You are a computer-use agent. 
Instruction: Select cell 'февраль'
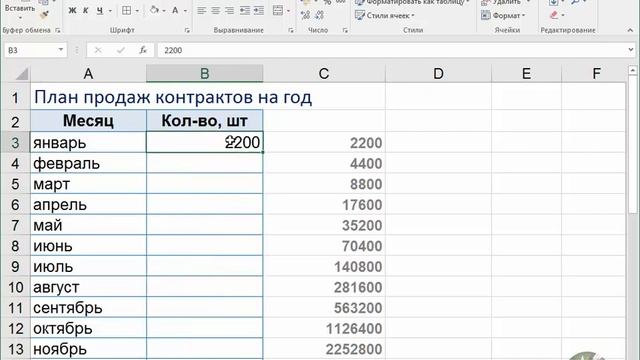88,163
